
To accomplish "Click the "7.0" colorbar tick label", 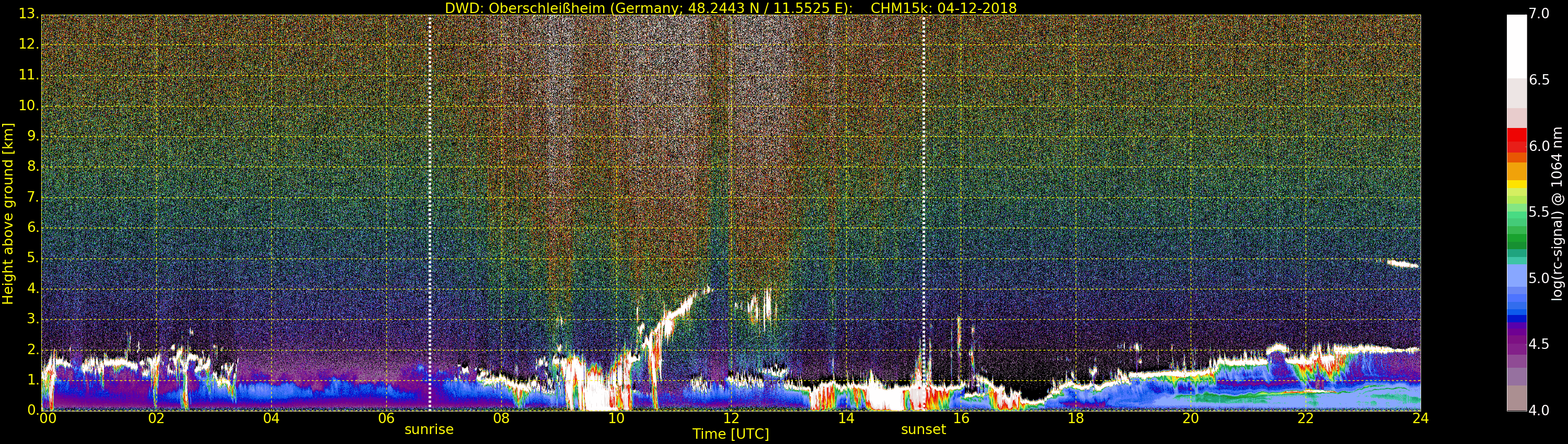I will (1539, 14).
